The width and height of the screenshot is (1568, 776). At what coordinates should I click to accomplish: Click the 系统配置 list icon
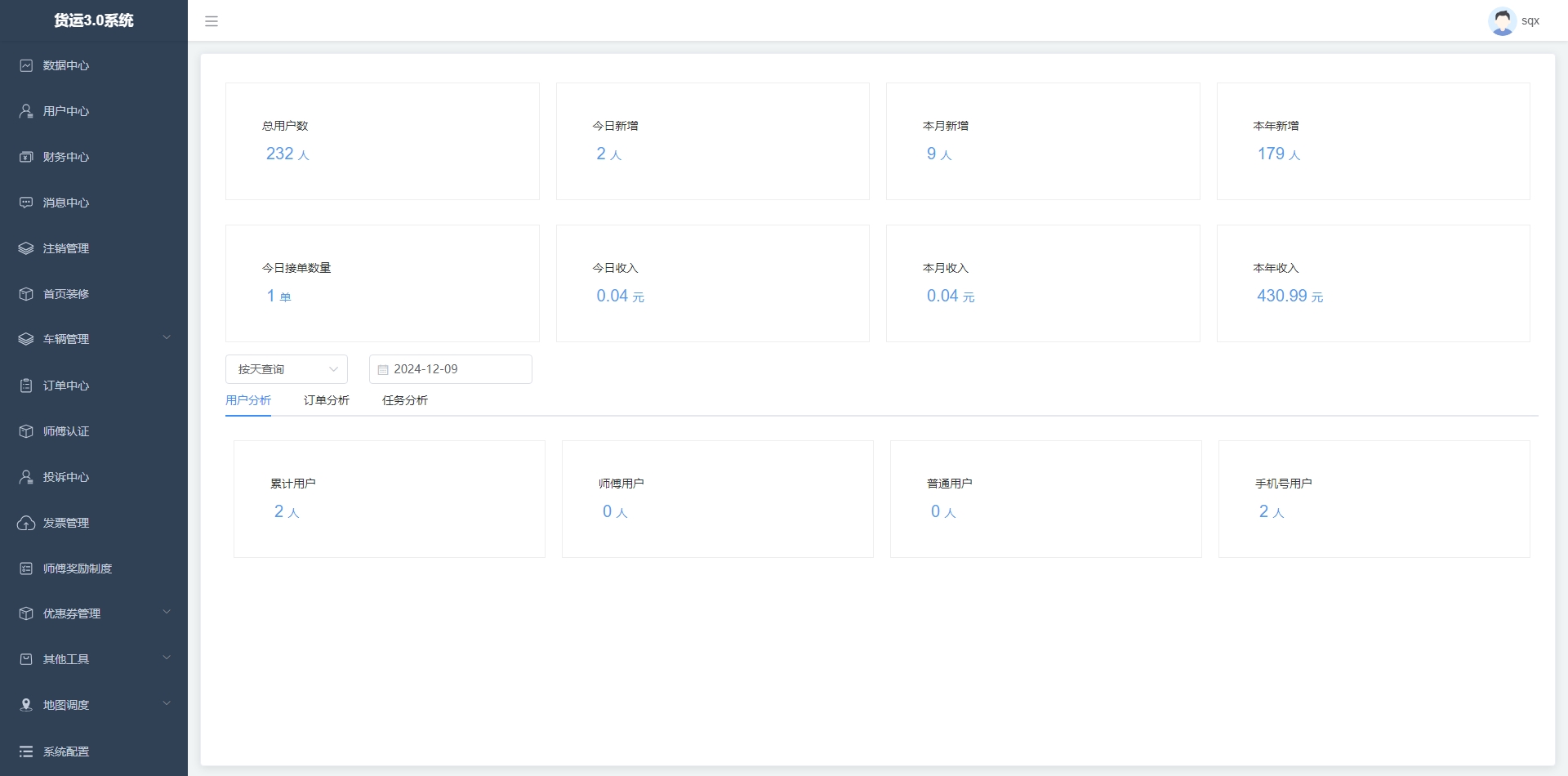pos(26,751)
